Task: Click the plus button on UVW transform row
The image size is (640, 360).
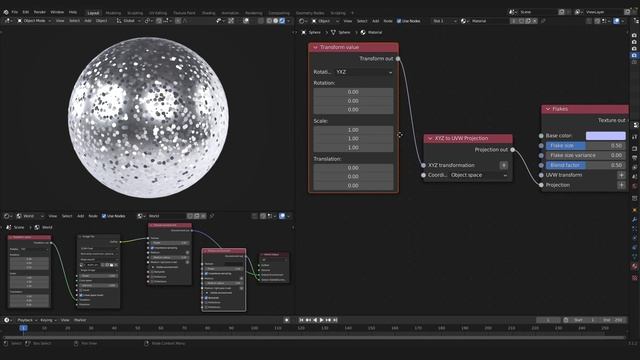Action: 621,175
